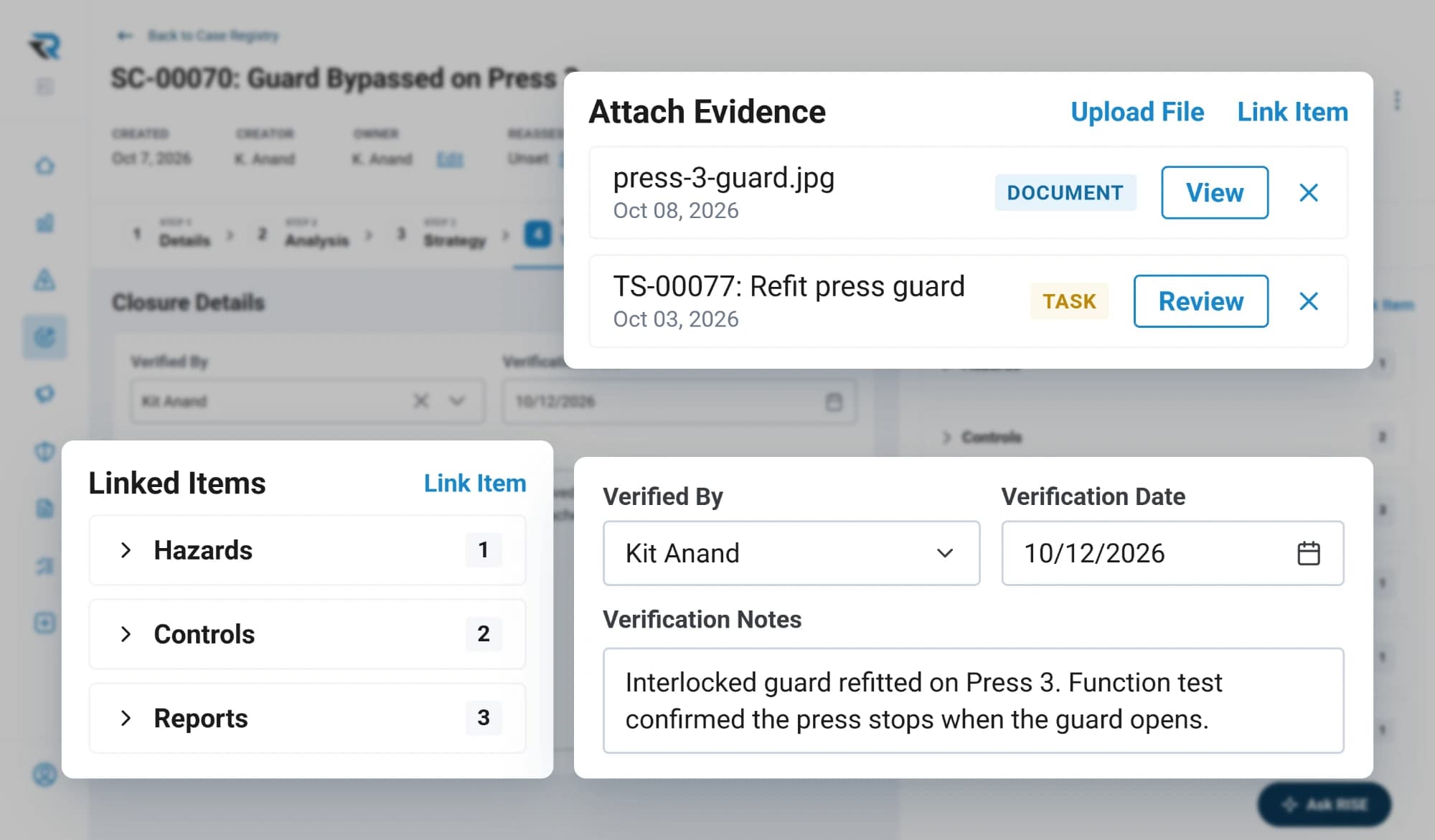Review task TS-00077 Refit press guard
1435x840 pixels.
1201,301
